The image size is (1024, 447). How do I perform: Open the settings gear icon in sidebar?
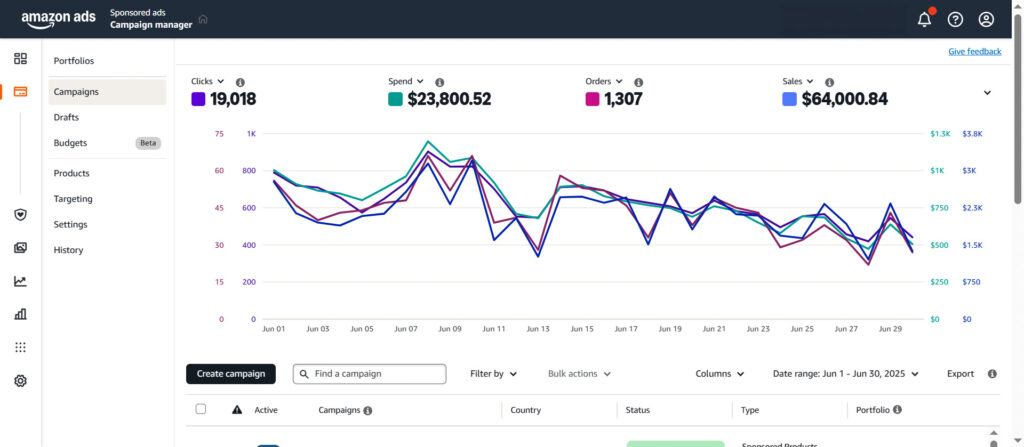(20, 381)
